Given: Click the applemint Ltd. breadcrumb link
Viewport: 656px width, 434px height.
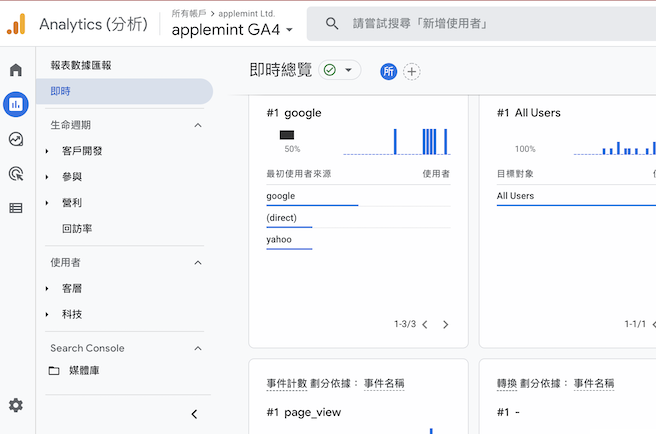Looking at the screenshot, I should pyautogui.click(x=246, y=13).
